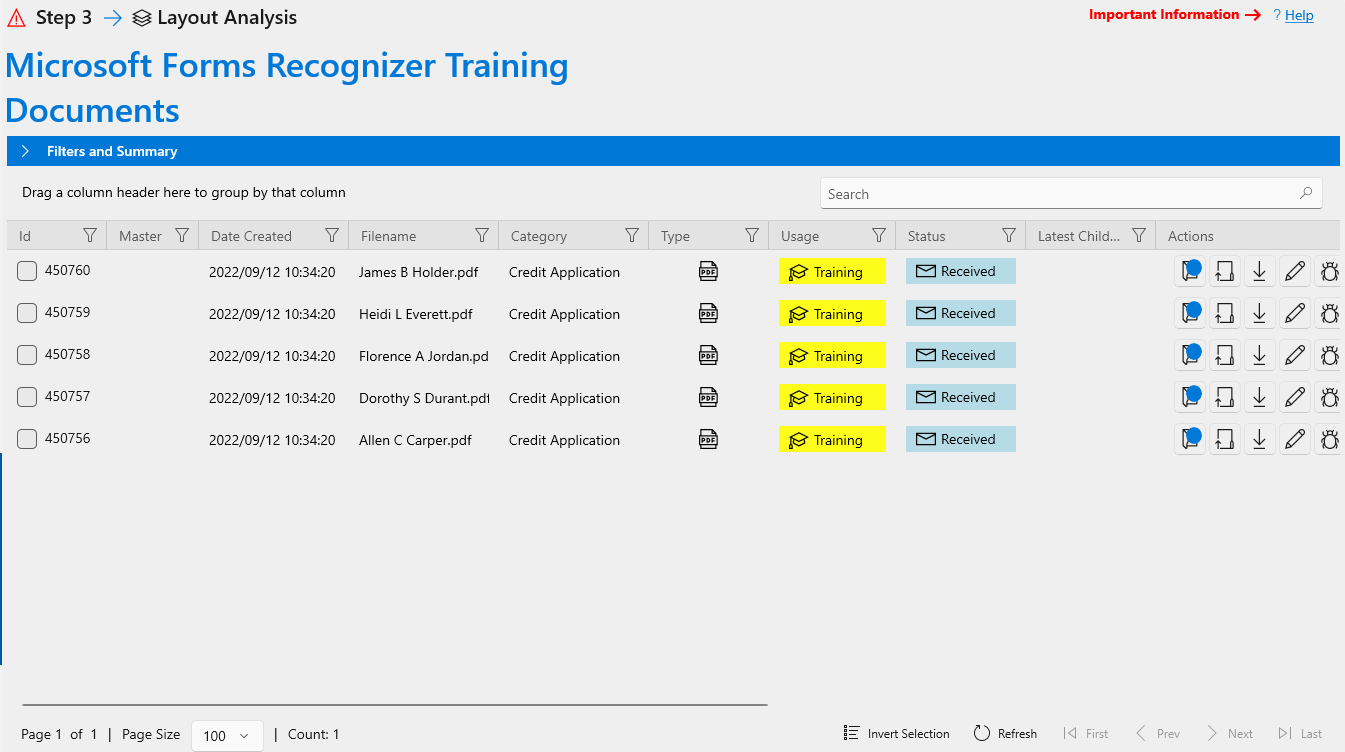The width and height of the screenshot is (1345, 752).
Task: Click the bug debug icon for Dorothy S Durant row
Action: [x=1329, y=397]
